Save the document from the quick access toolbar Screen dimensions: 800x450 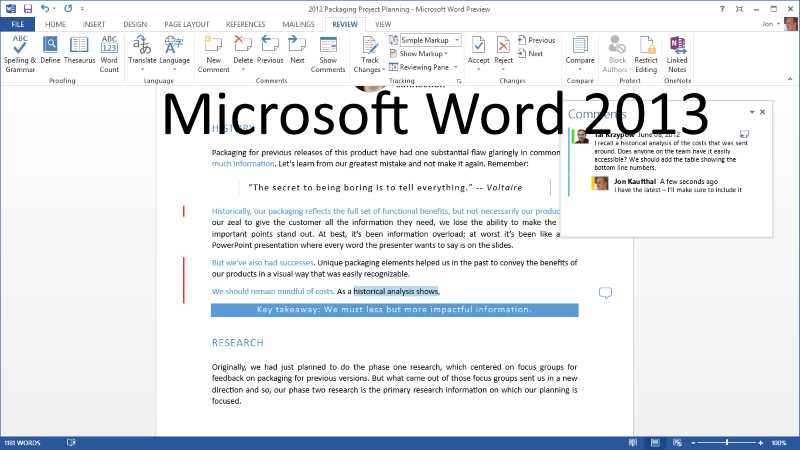[27, 8]
